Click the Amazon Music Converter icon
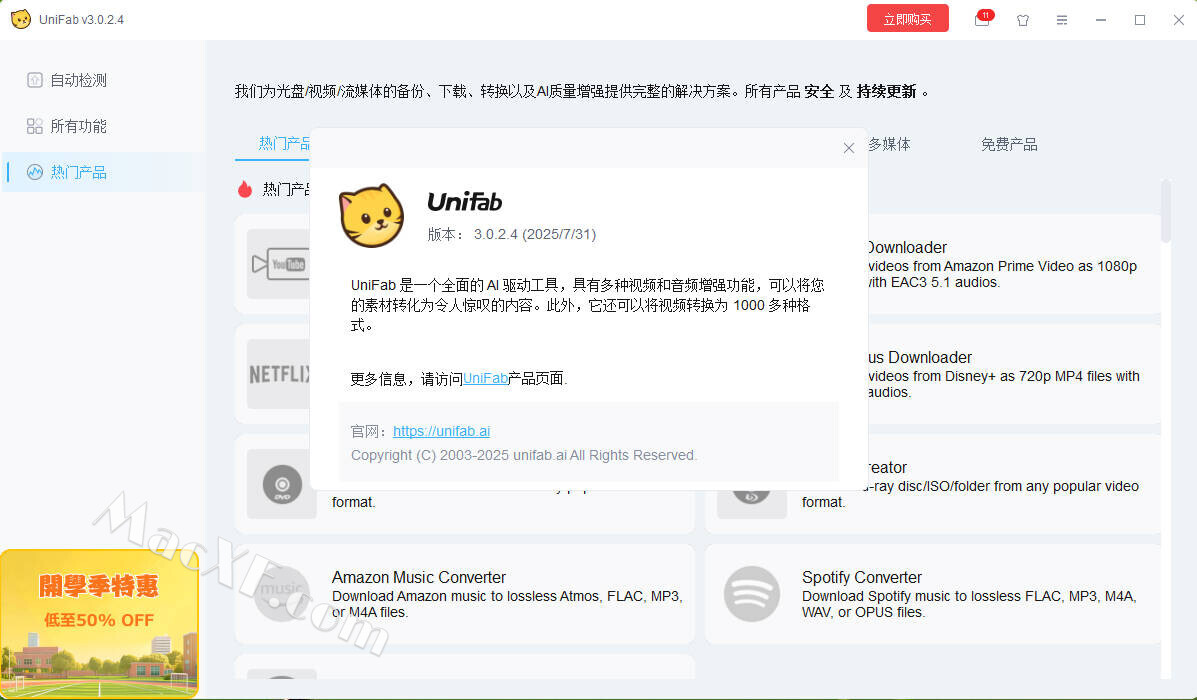The width and height of the screenshot is (1197, 700). coord(282,594)
